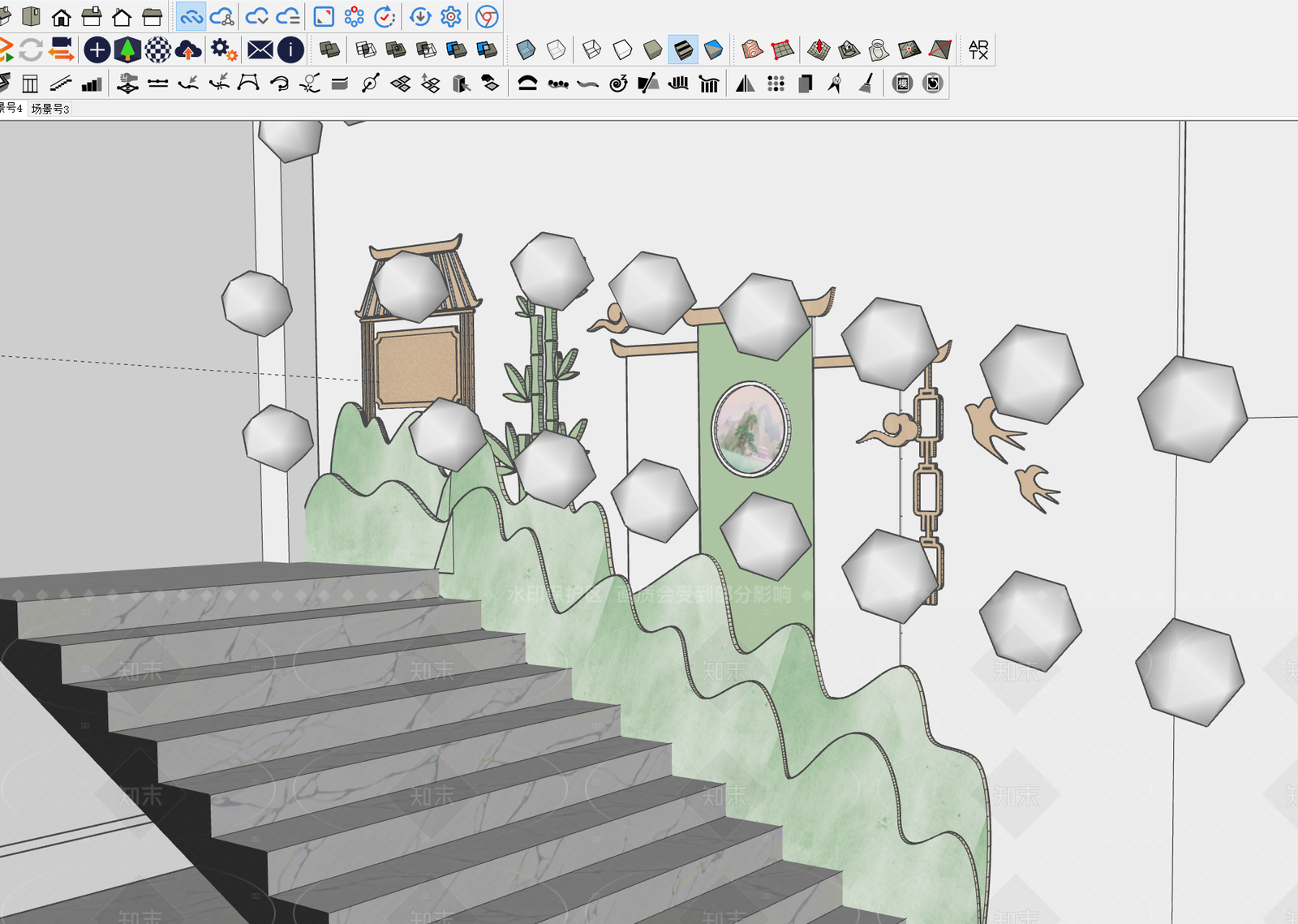Click the north compass arrow icon
The height and width of the screenshot is (924, 1298).
835,83
